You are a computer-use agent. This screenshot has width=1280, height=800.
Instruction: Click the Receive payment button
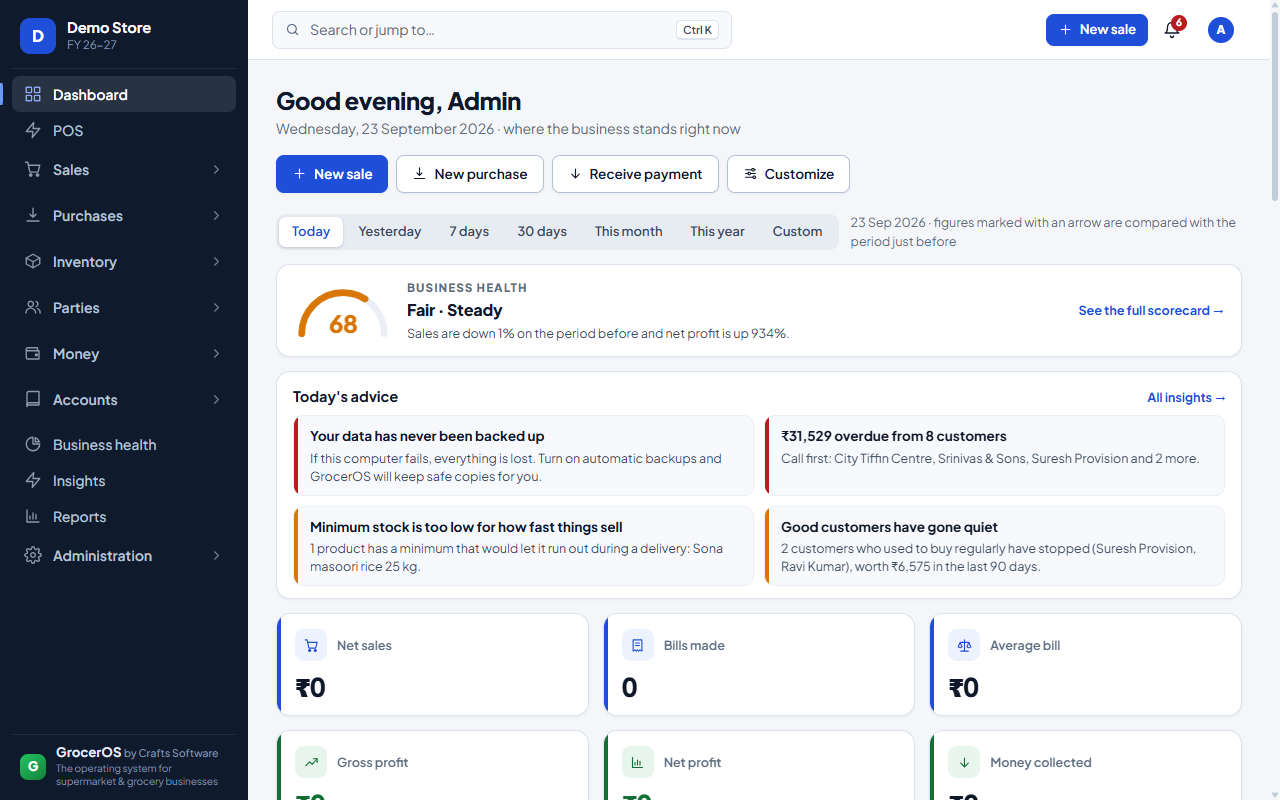click(635, 174)
